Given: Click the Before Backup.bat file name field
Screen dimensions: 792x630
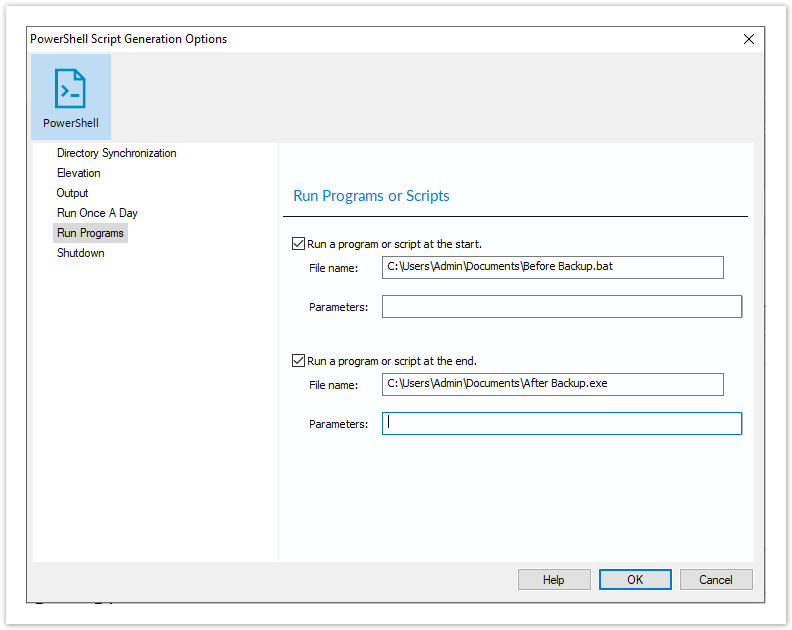Looking at the screenshot, I should click(x=553, y=267).
